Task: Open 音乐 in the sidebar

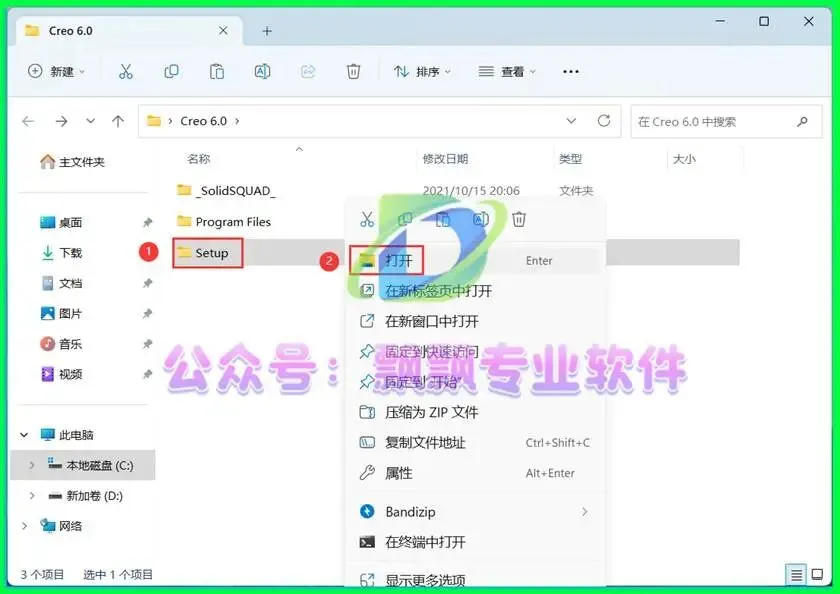Action: (61, 344)
